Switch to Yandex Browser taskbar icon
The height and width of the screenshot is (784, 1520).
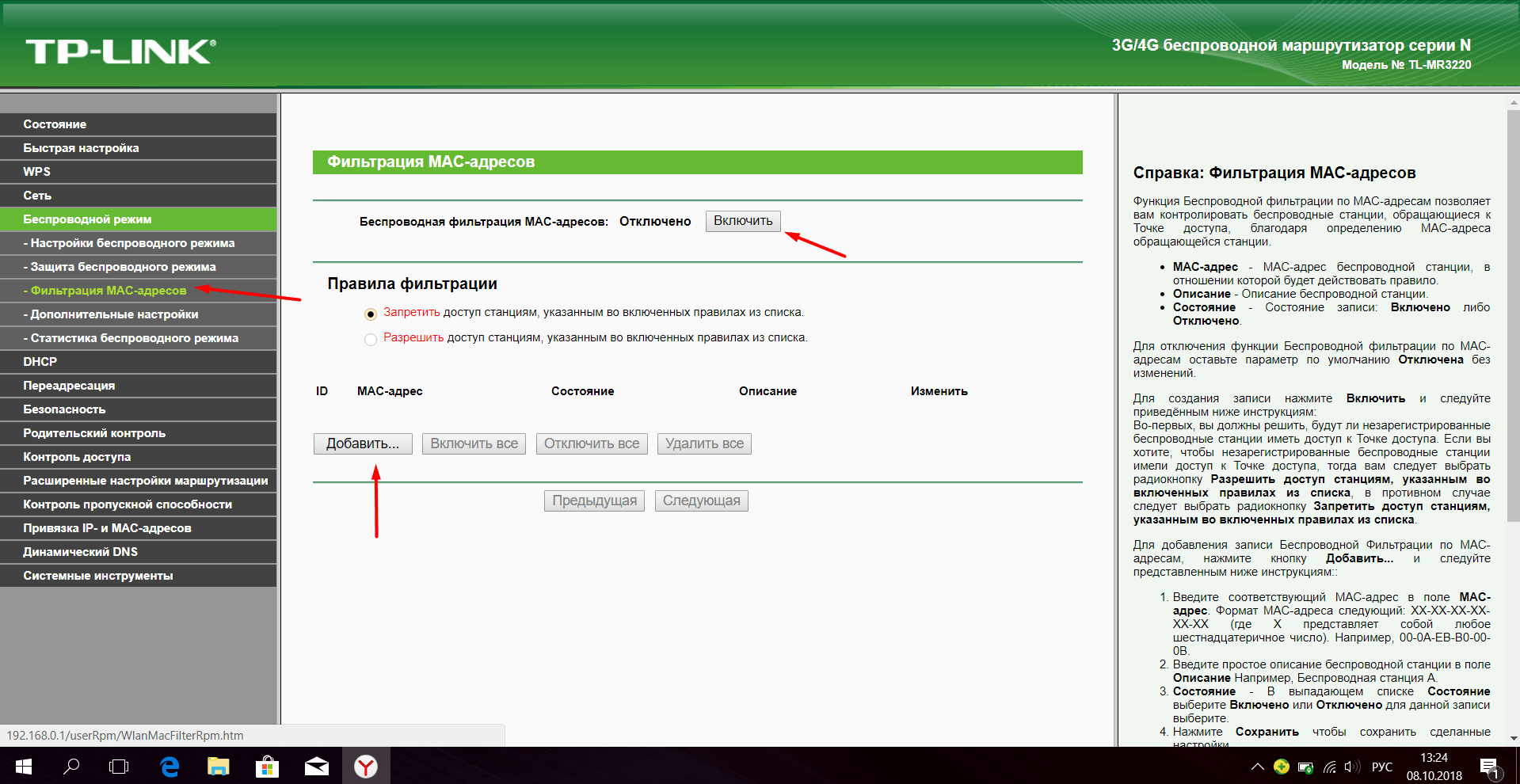[x=365, y=766]
